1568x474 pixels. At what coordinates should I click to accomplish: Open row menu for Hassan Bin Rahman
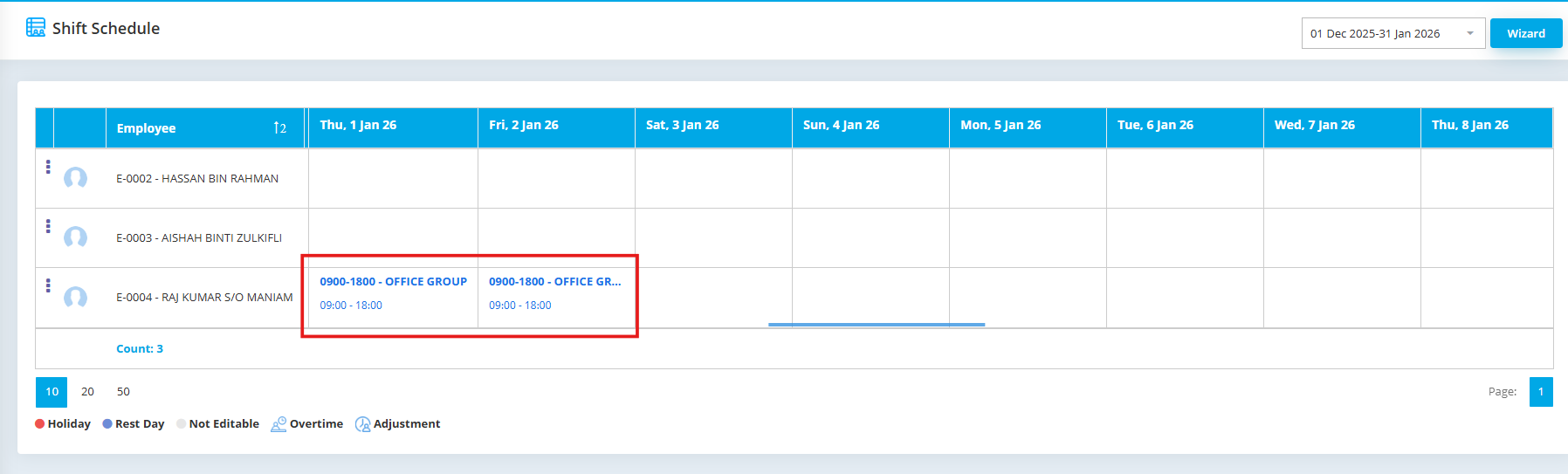48,167
